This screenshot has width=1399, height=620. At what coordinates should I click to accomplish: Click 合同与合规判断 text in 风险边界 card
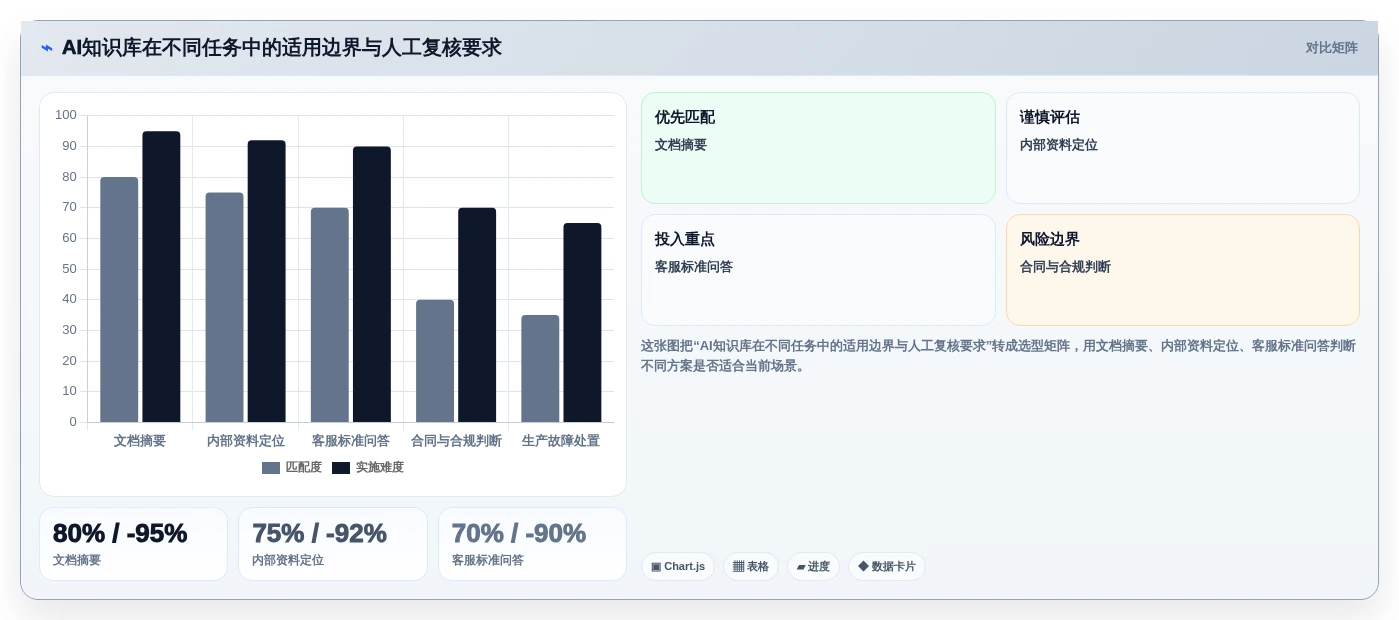pyautogui.click(x=1065, y=267)
